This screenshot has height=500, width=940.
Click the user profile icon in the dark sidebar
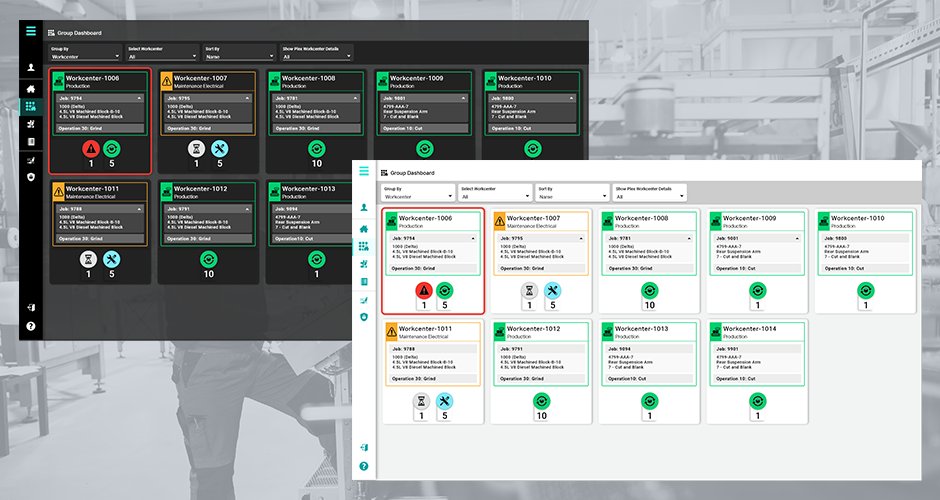[31, 68]
